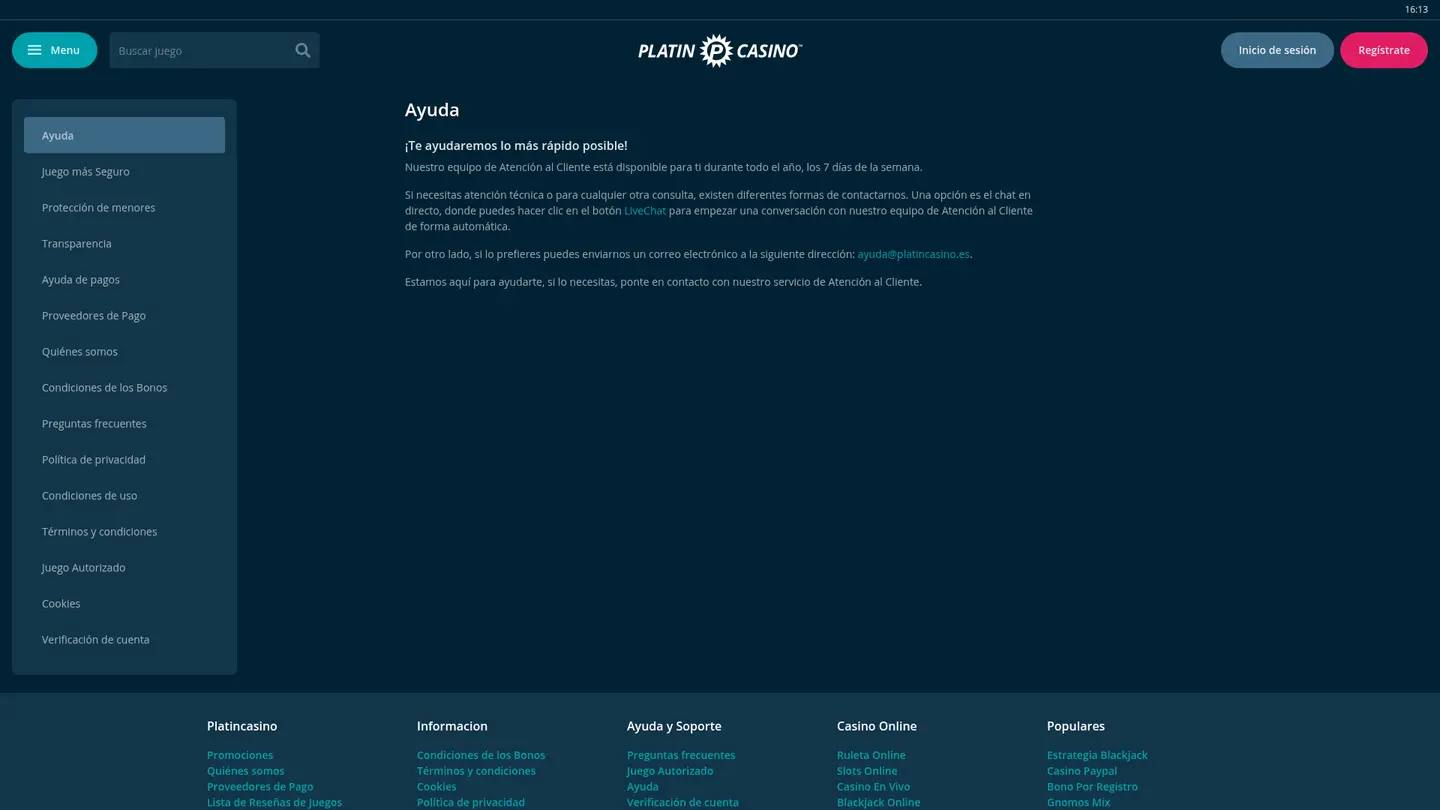This screenshot has height=810, width=1440.
Task: Open Términos y condiciones footer link
Action: pos(476,771)
